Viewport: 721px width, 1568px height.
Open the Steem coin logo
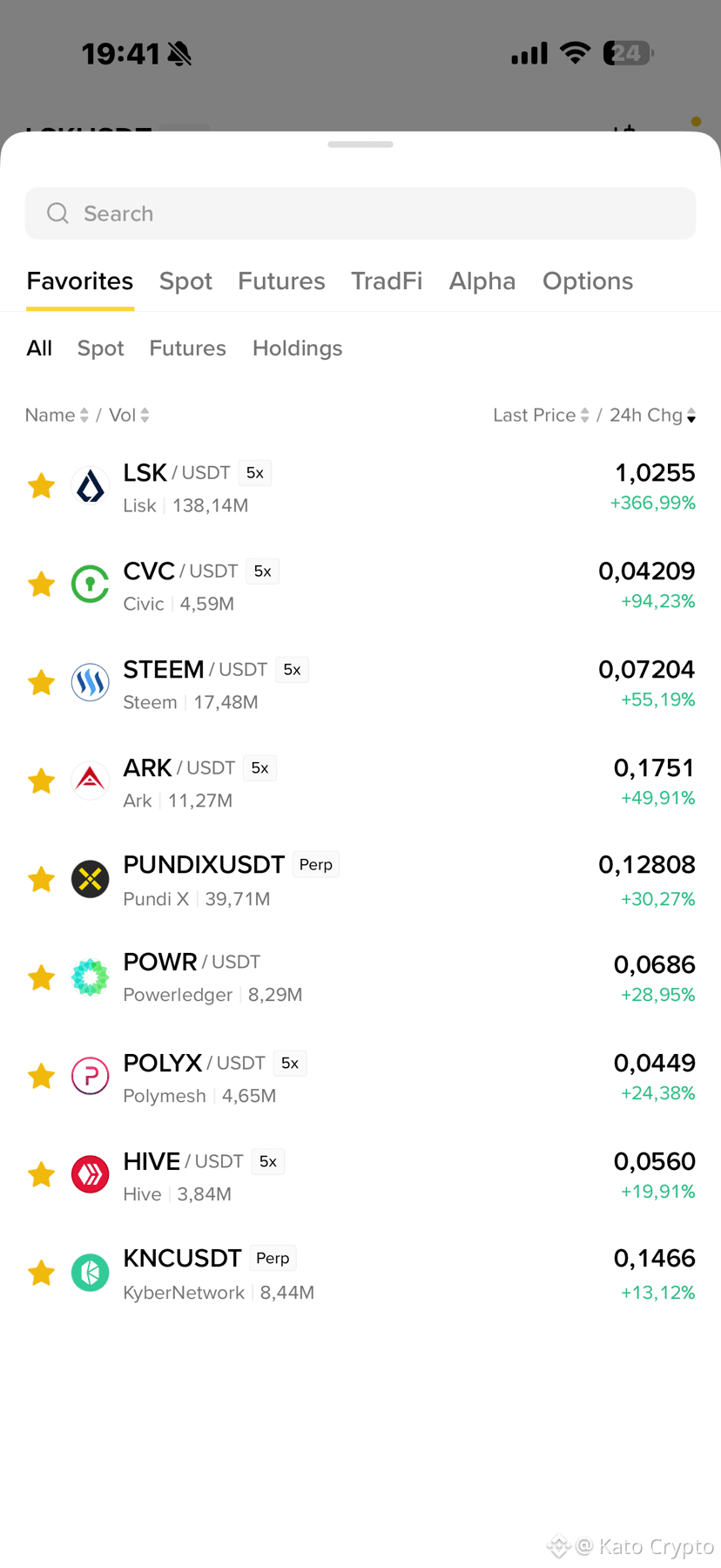tap(90, 683)
